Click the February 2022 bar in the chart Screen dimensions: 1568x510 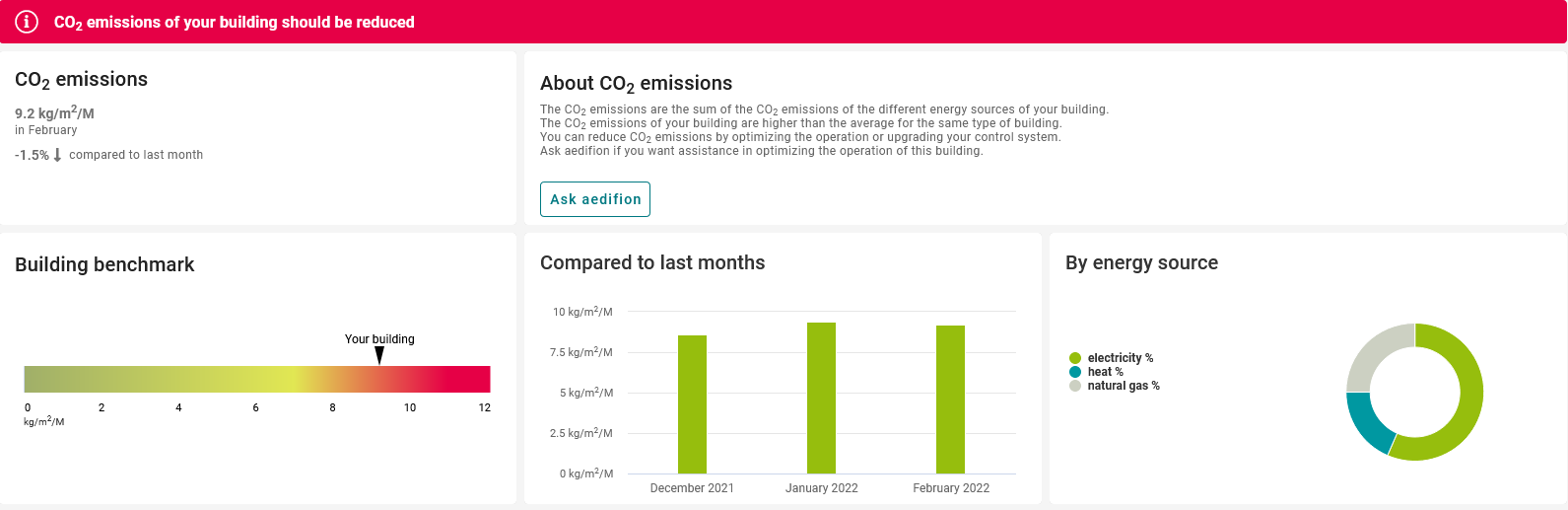point(950,400)
